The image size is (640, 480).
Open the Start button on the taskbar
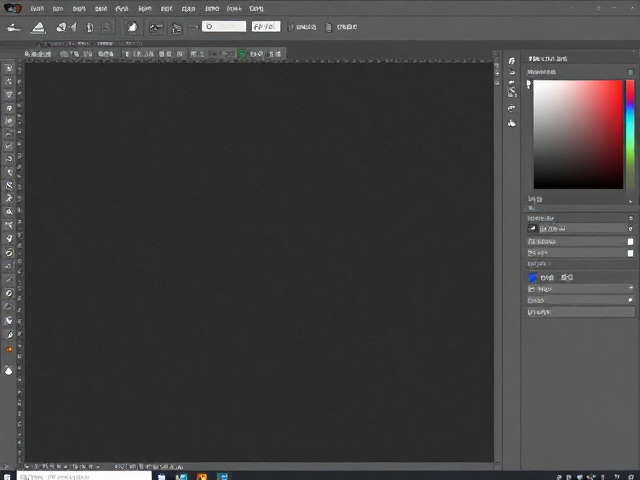coord(7,476)
